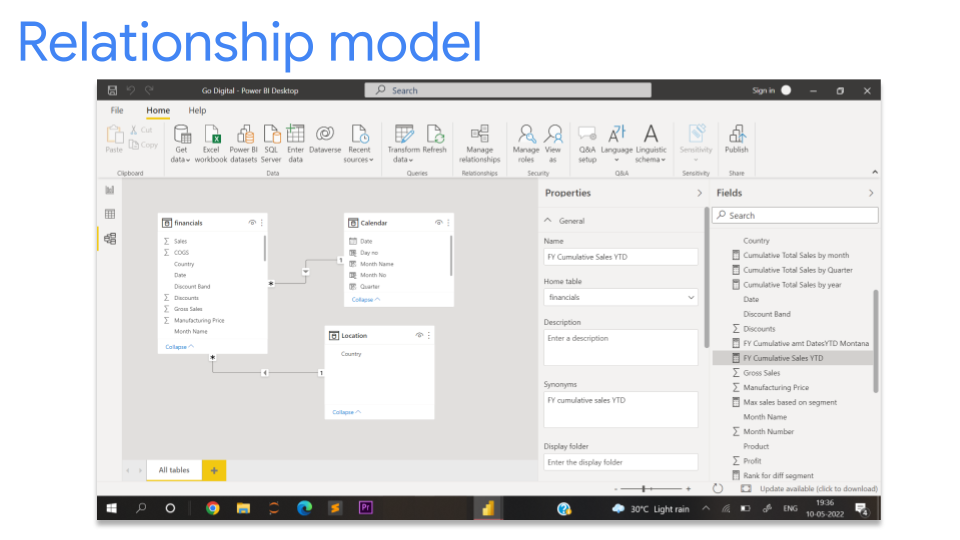Open the File menu

pos(117,110)
